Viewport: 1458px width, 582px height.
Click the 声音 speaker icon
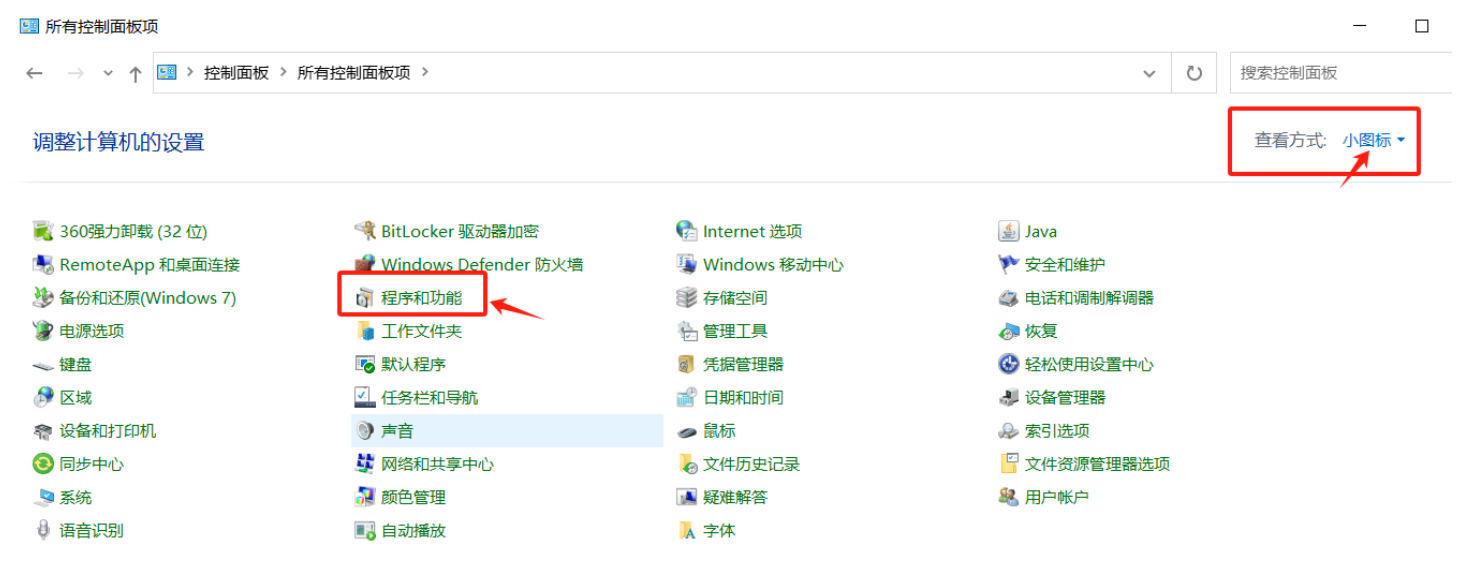pos(365,431)
